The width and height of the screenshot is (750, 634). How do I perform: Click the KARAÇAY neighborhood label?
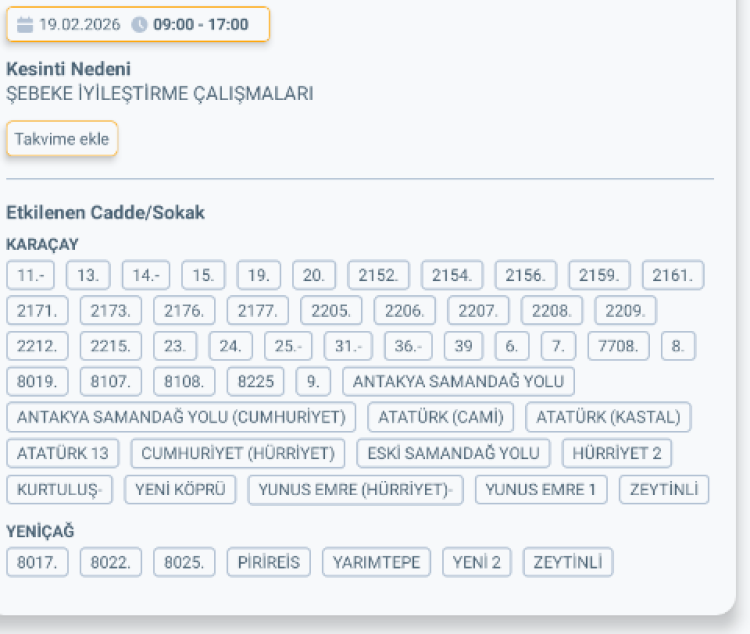pyautogui.click(x=42, y=245)
